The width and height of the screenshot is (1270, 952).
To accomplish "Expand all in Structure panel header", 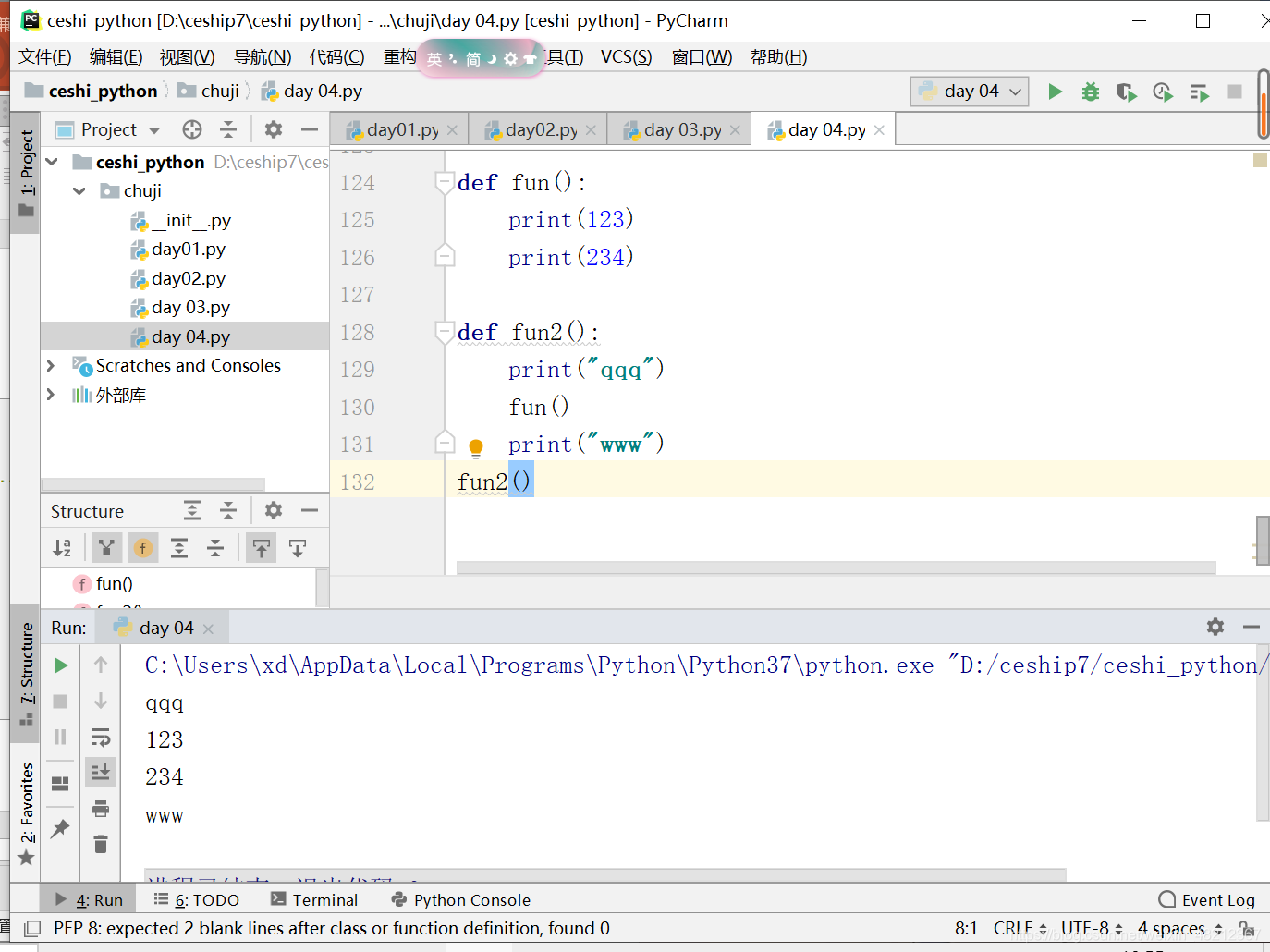I will (x=191, y=510).
